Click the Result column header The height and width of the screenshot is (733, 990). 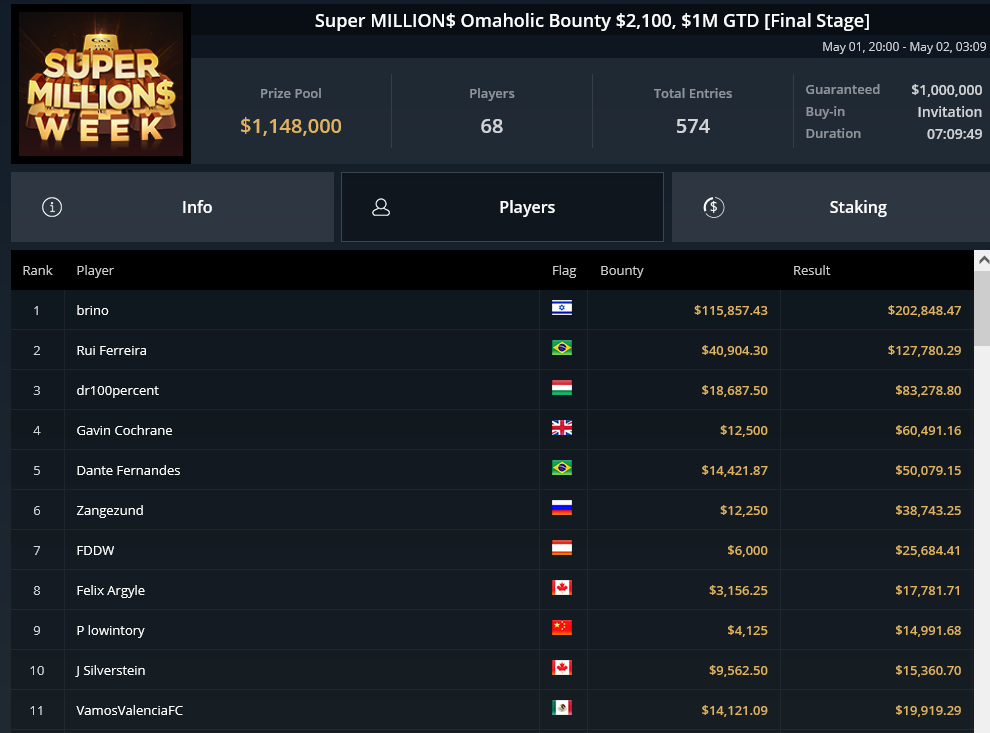[x=811, y=270]
